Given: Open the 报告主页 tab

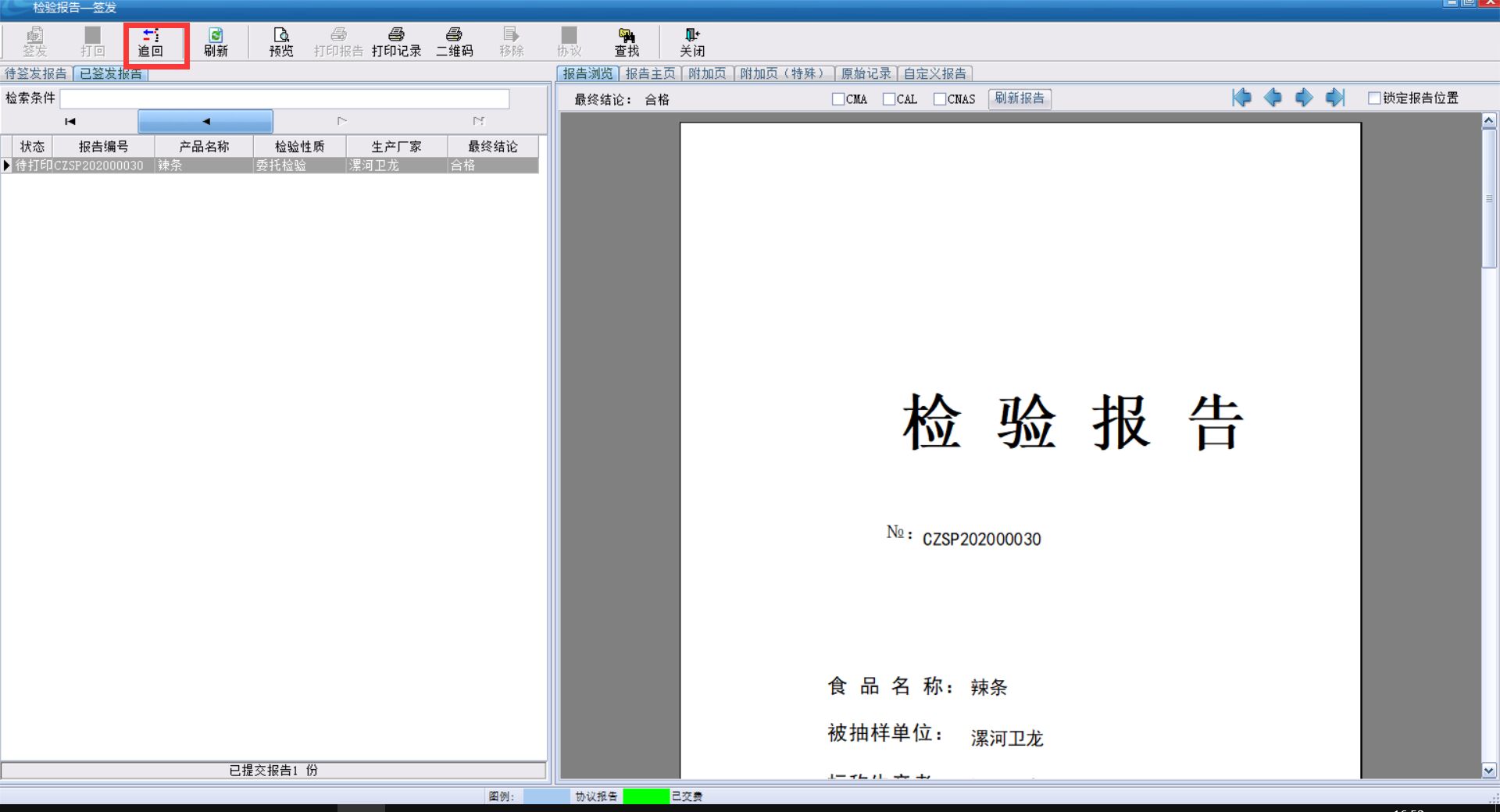Looking at the screenshot, I should [x=650, y=73].
